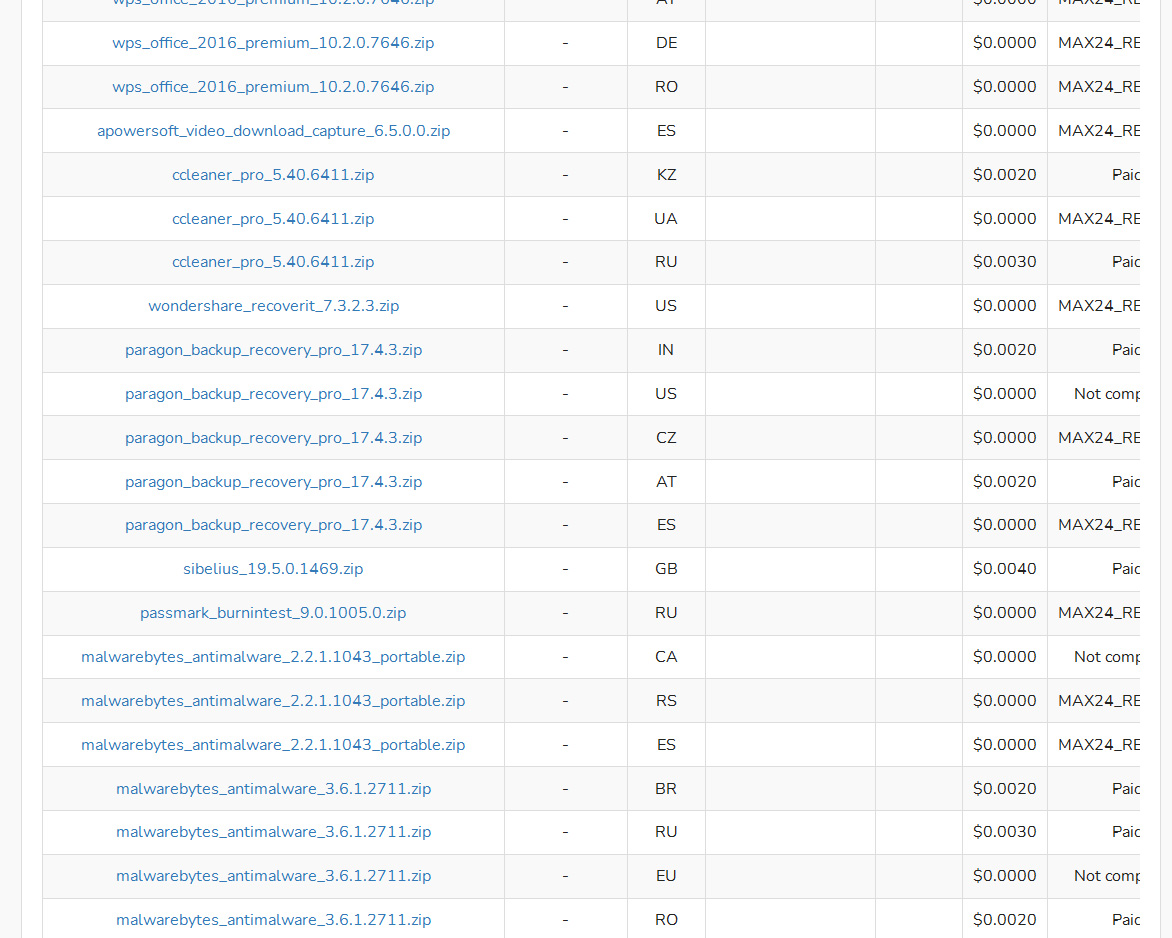The image size is (1172, 938).
Task: Select the RS country cell
Action: (x=666, y=701)
